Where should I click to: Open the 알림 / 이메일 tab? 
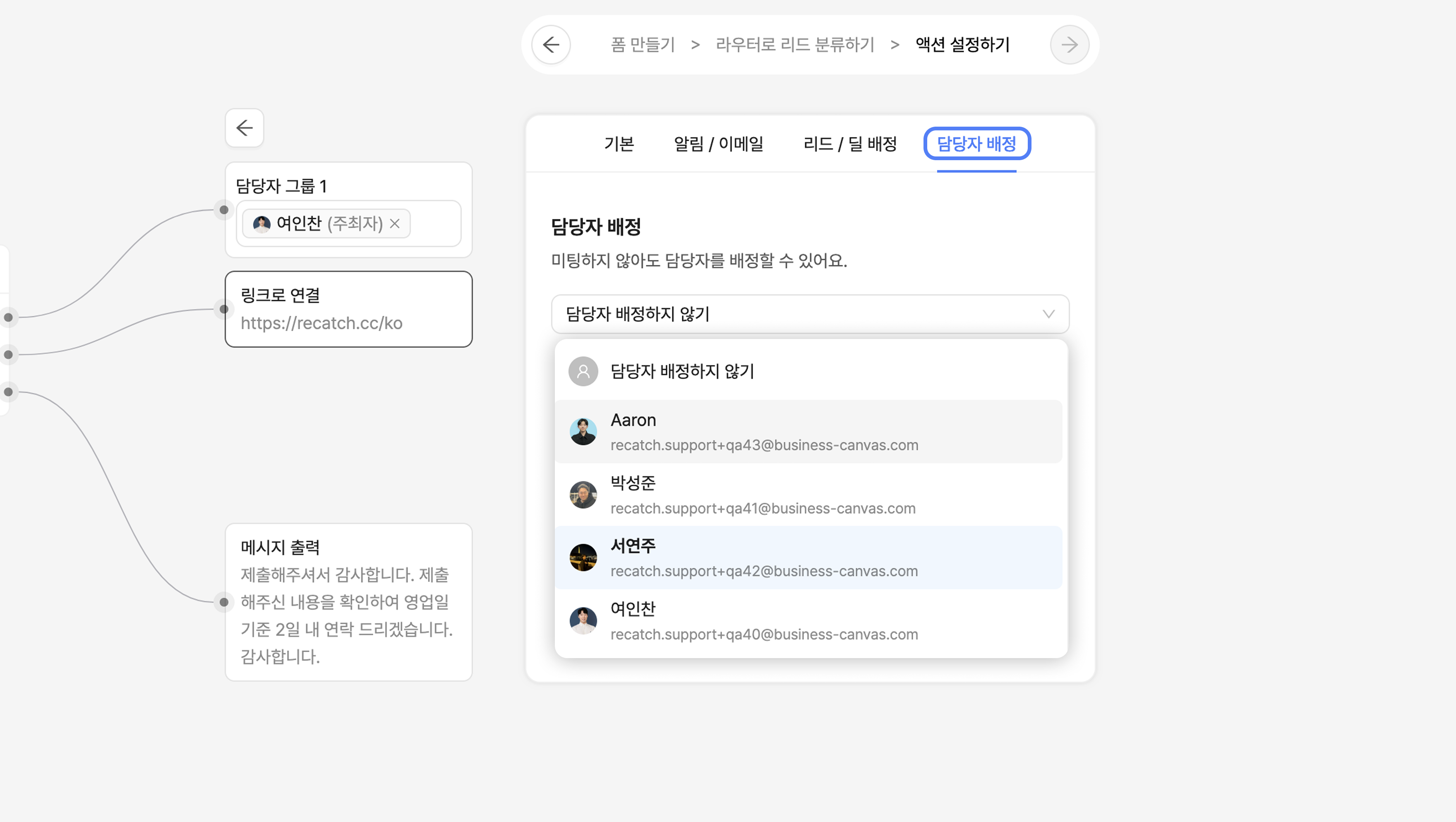(718, 144)
